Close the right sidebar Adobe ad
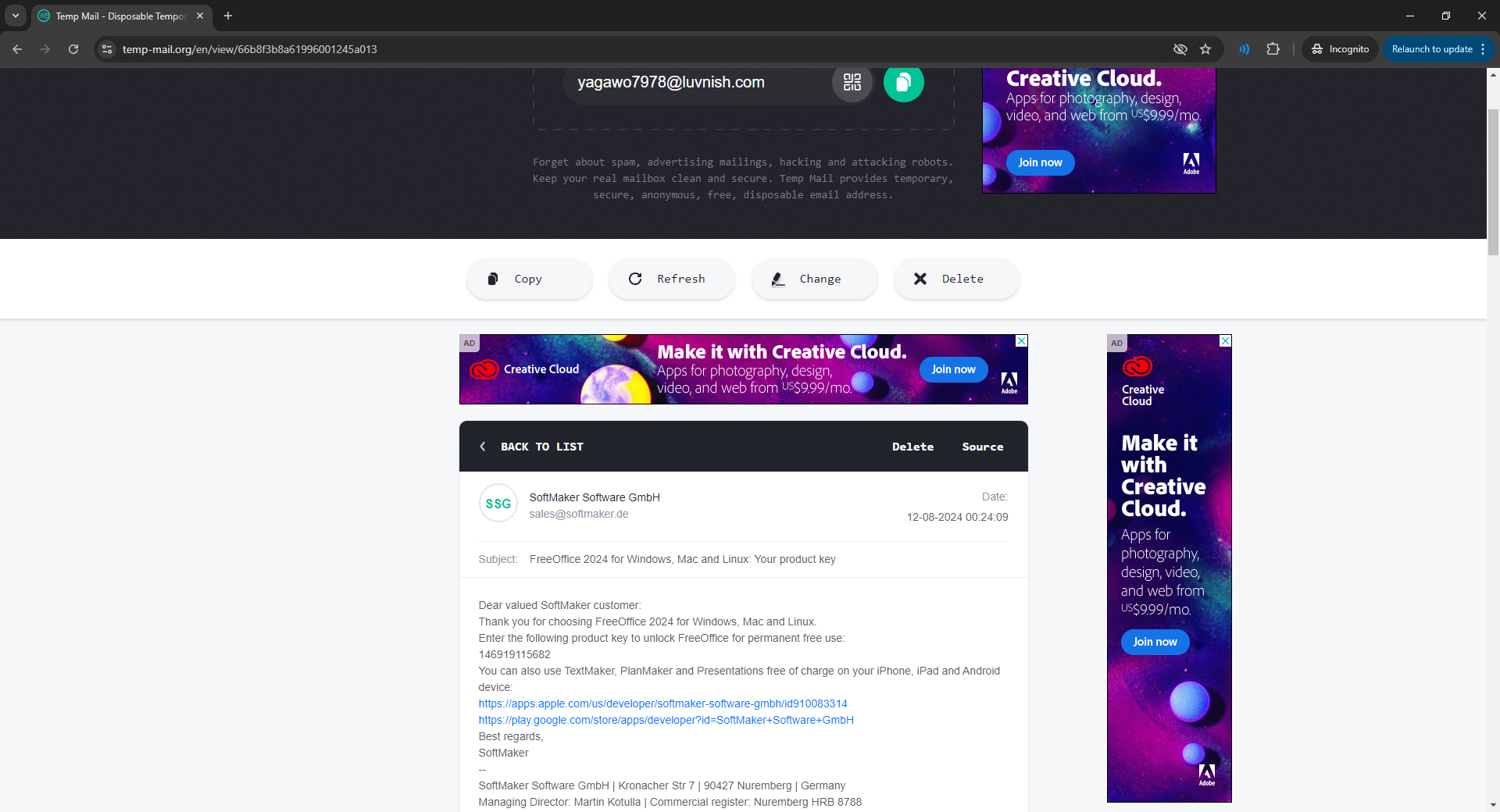 point(1225,341)
